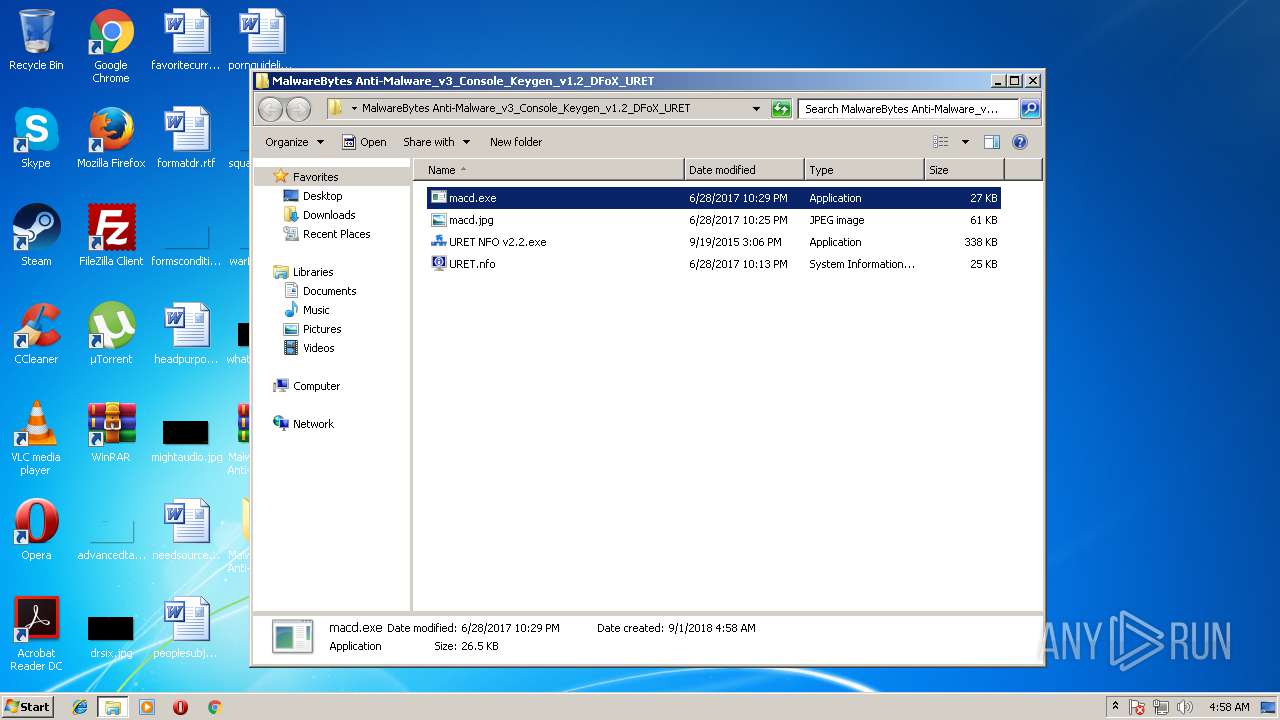Open Recent Places in Favorites
This screenshot has height=720, width=1280.
click(x=336, y=234)
